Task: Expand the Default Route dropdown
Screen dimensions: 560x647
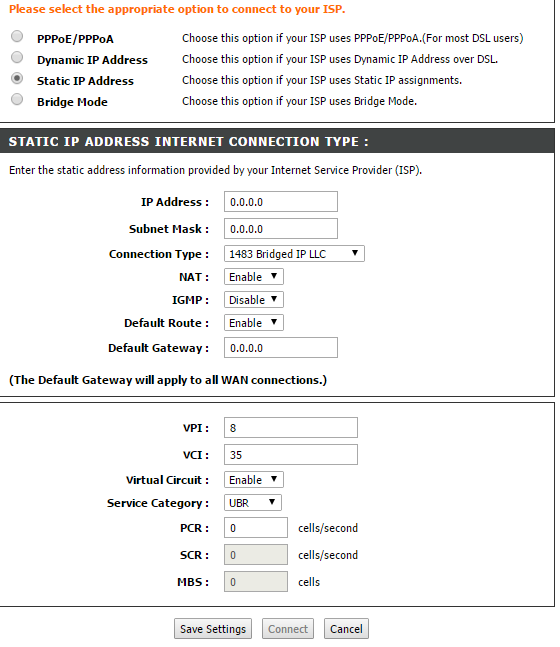Action: [x=254, y=323]
